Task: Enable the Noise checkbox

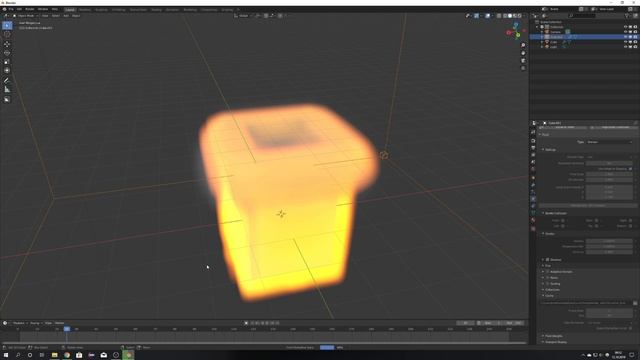Action: 548,278
